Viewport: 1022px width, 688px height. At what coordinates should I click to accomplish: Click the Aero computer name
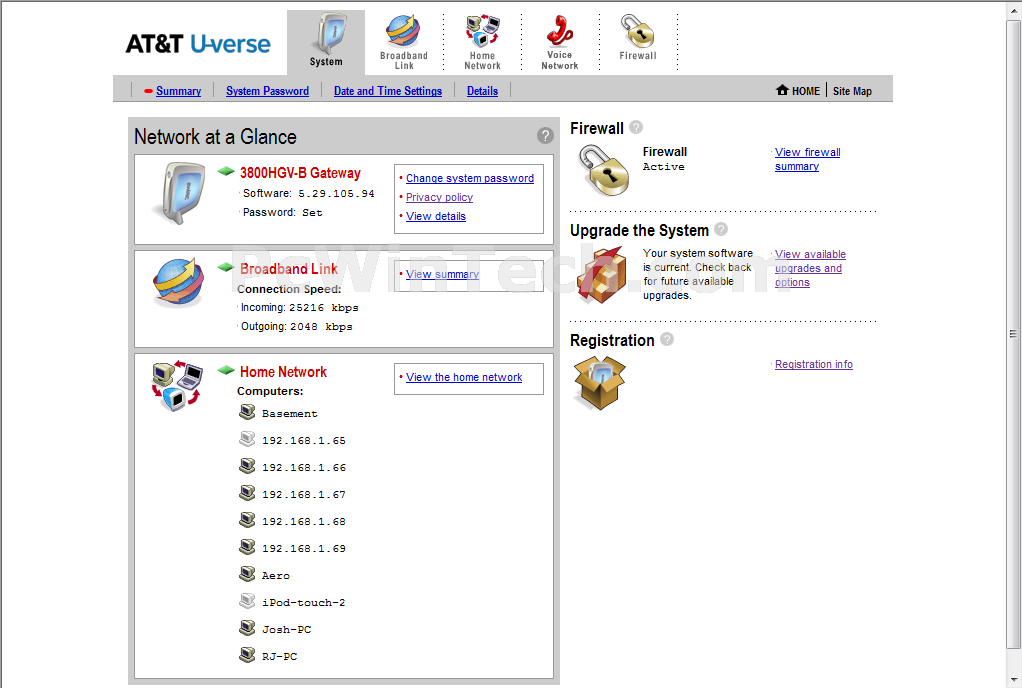pyautogui.click(x=276, y=576)
